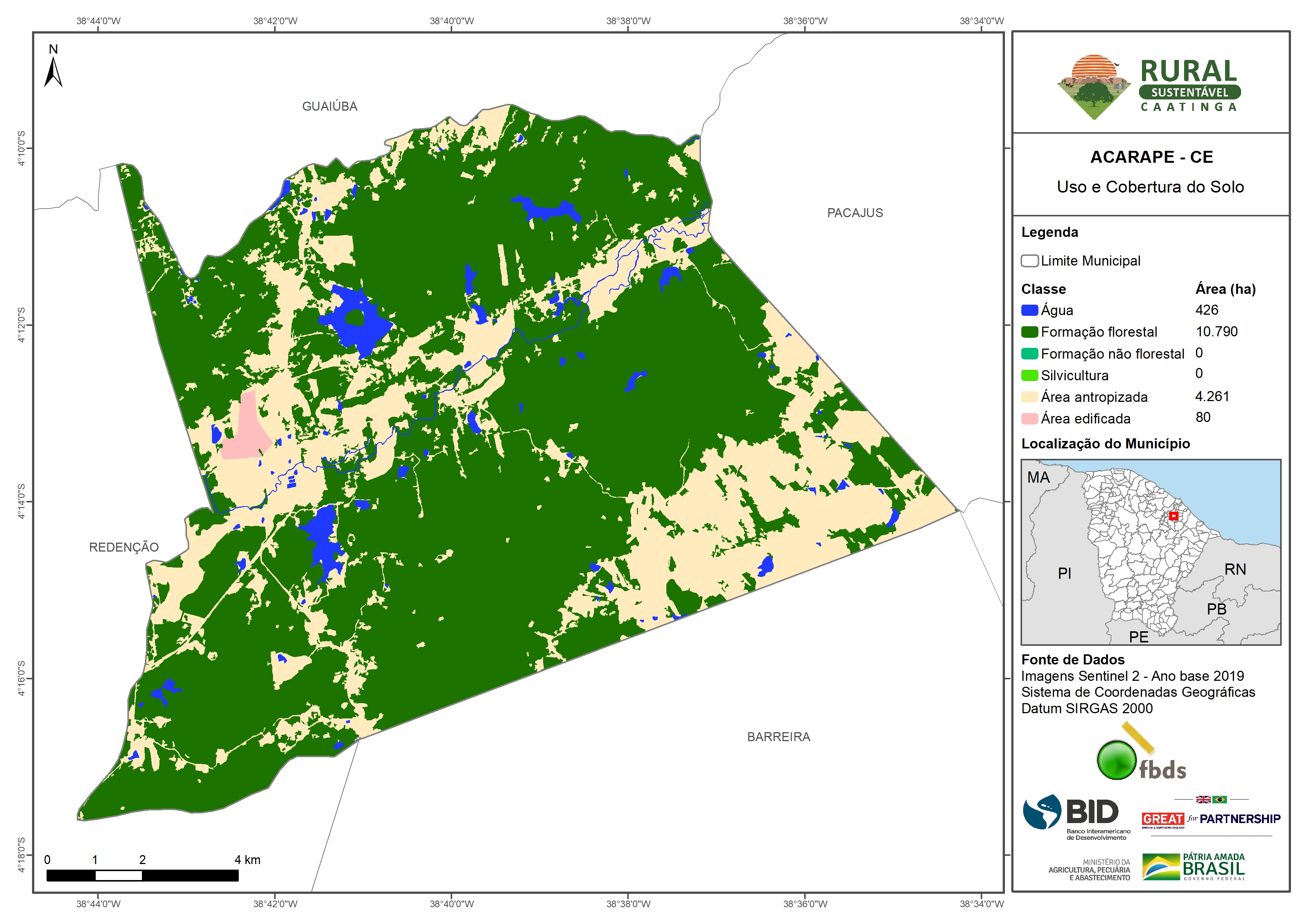Click the Água blue legend swatch
This screenshot has width=1307, height=924.
coord(1029,310)
